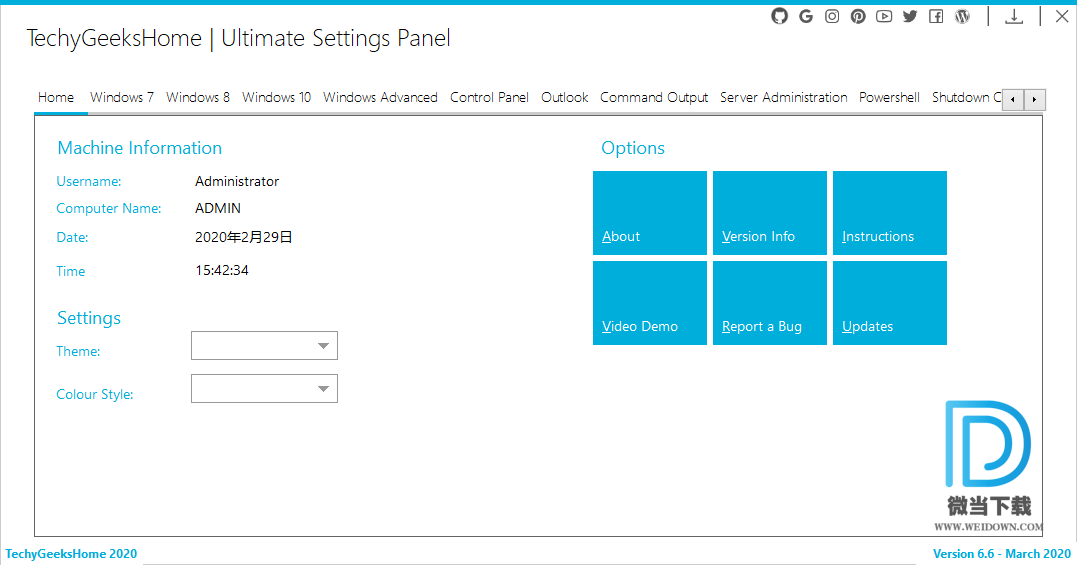The width and height of the screenshot is (1077, 565).
Task: Click the Google icon in title bar
Action: click(806, 16)
